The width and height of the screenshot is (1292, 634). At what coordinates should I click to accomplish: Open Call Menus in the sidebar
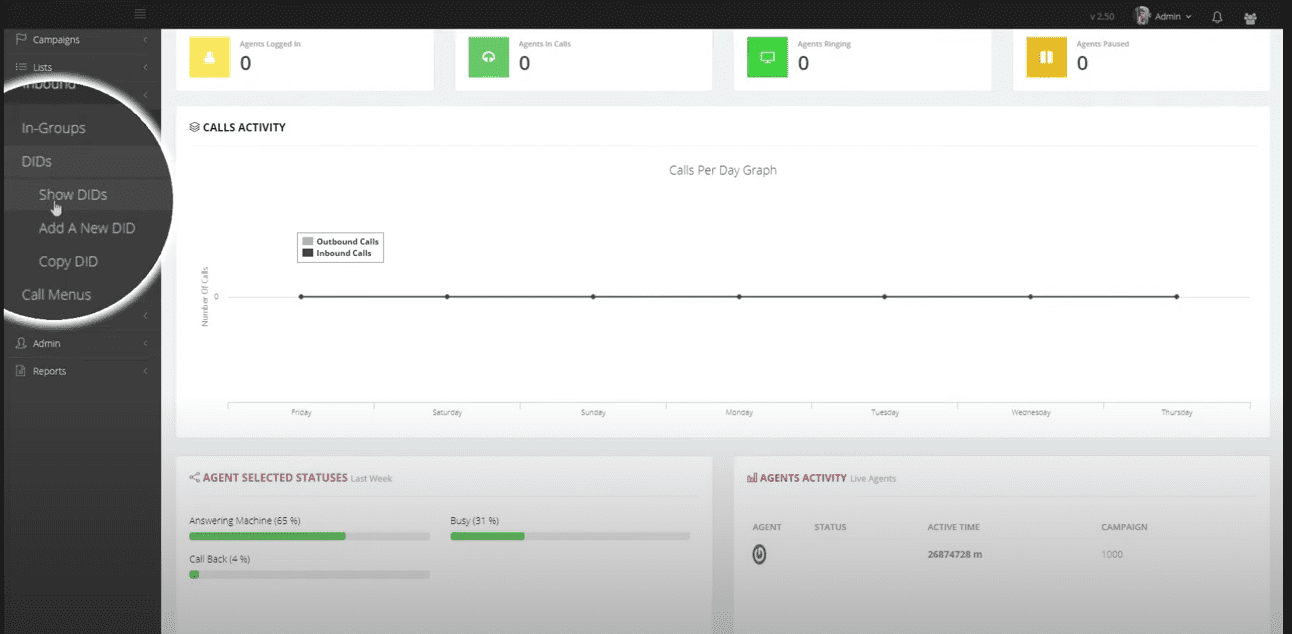[56, 295]
